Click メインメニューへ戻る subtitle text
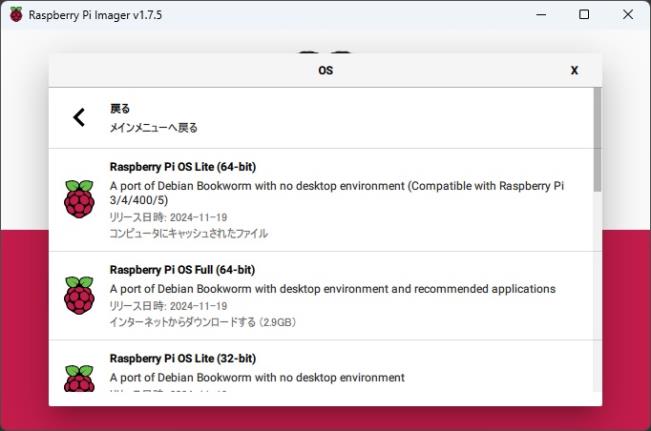This screenshot has width=651, height=431. point(154,127)
